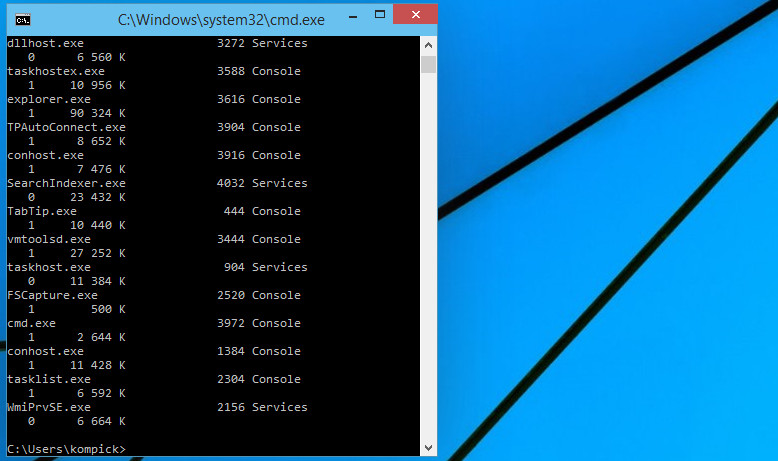This screenshot has height=461, width=778.
Task: Click the tasklist.exe process name
Action: (x=49, y=379)
